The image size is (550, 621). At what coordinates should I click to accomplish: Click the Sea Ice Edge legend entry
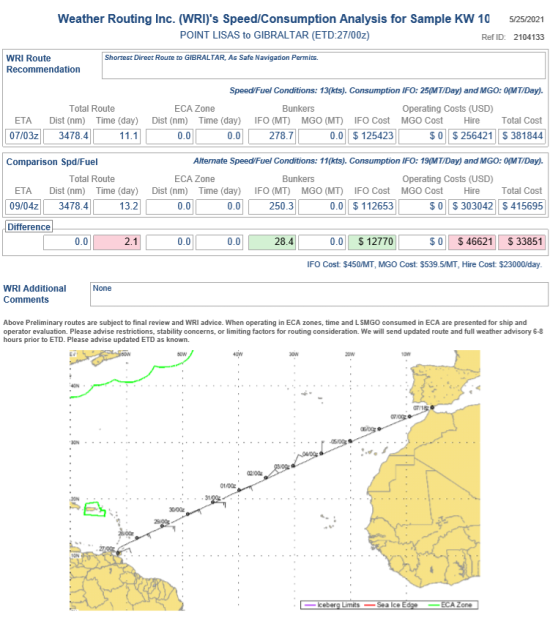tap(391, 605)
